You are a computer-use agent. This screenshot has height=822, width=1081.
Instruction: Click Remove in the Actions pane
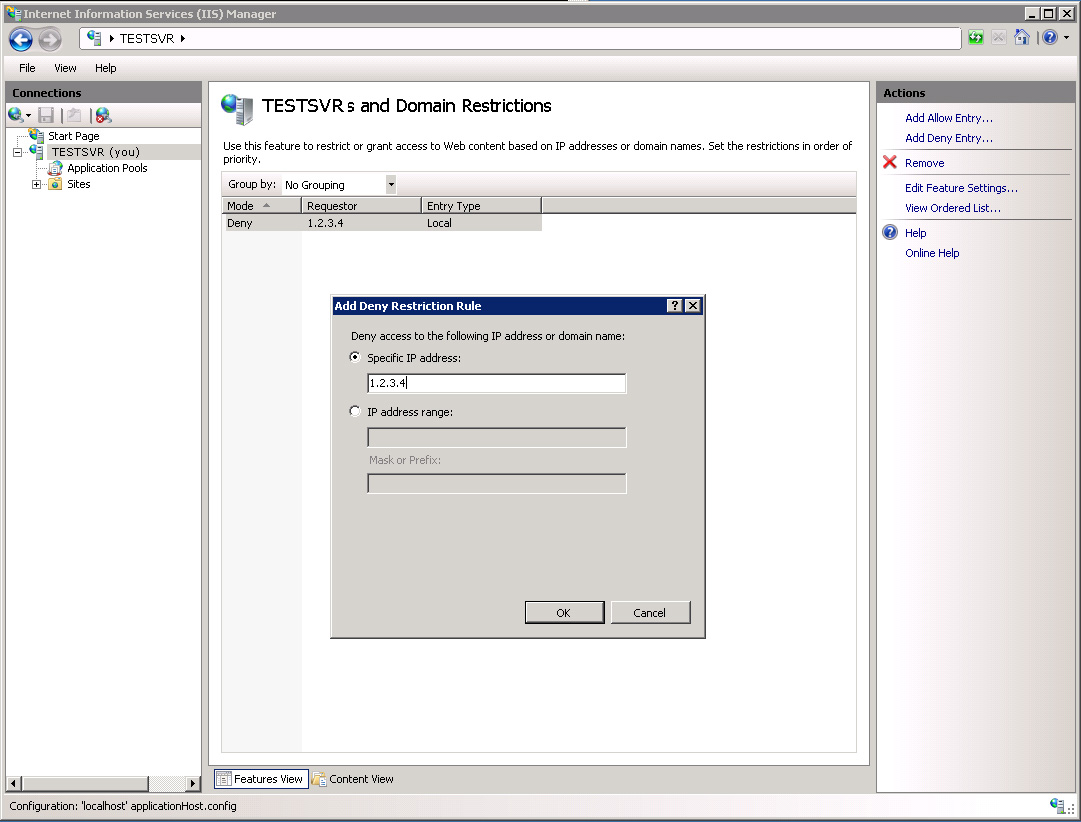tap(925, 163)
